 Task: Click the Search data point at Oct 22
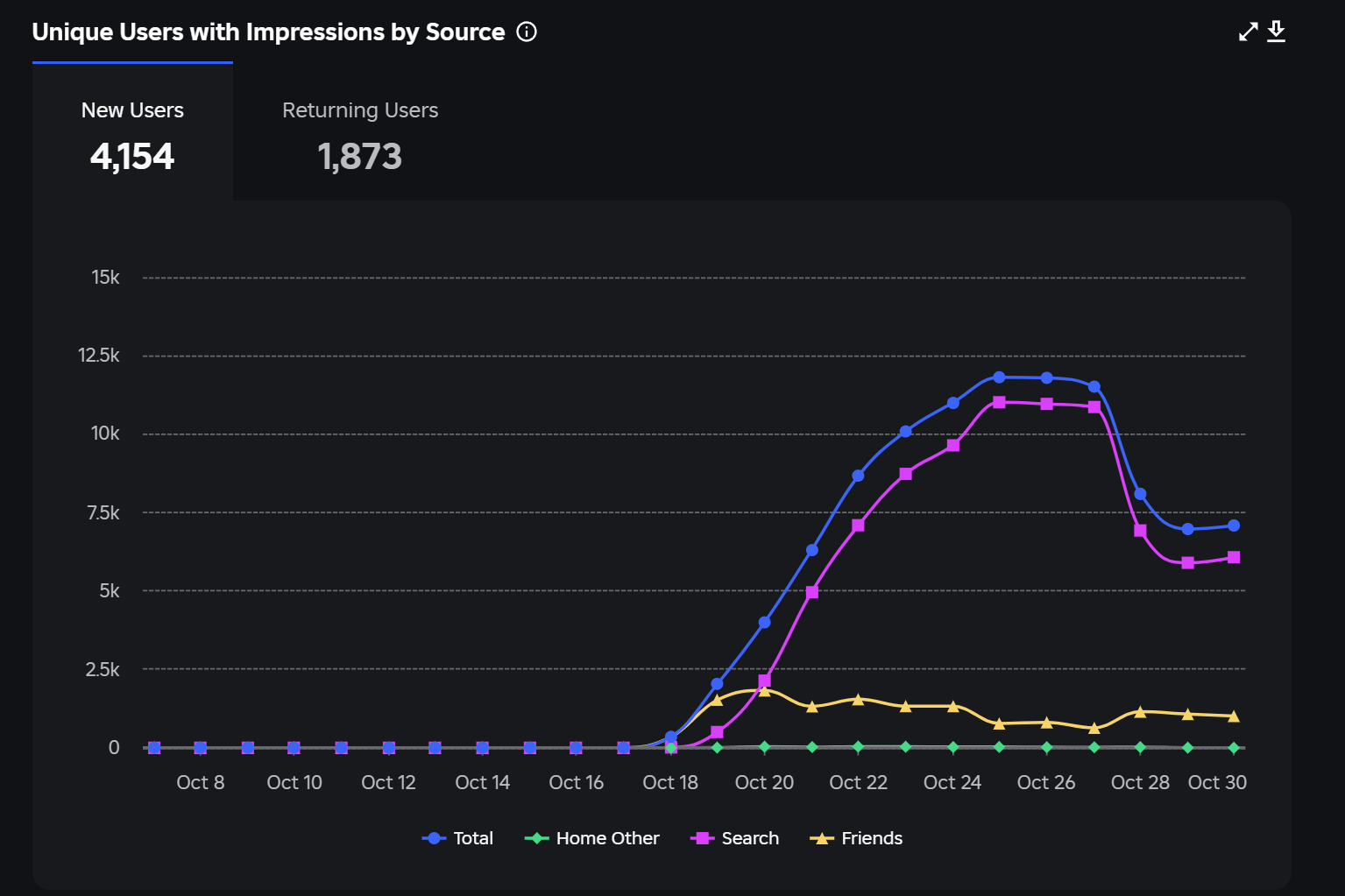pyautogui.click(x=858, y=526)
